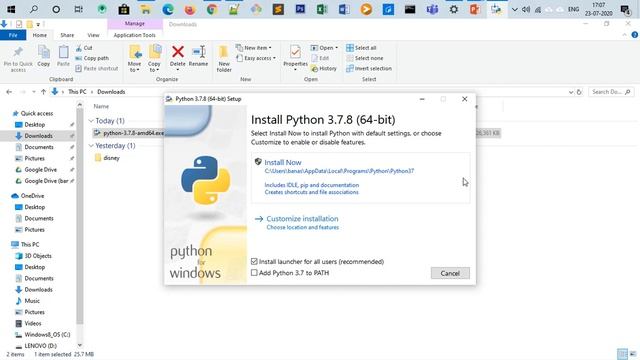Click Select all in Select group

coord(361,48)
